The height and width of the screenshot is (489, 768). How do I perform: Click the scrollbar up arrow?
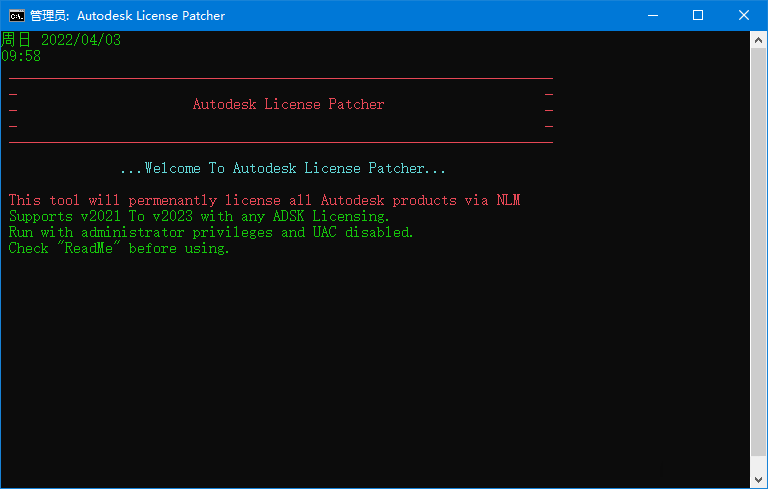(758, 39)
